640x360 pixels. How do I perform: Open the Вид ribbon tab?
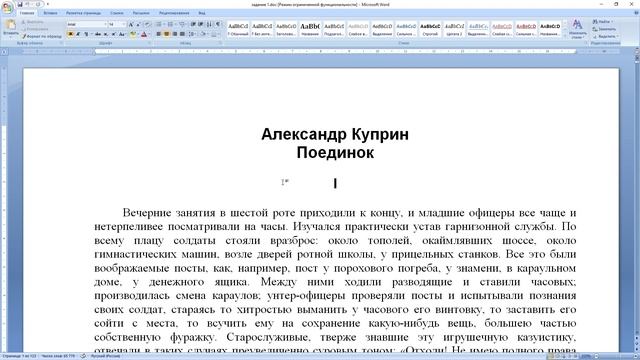tap(202, 13)
